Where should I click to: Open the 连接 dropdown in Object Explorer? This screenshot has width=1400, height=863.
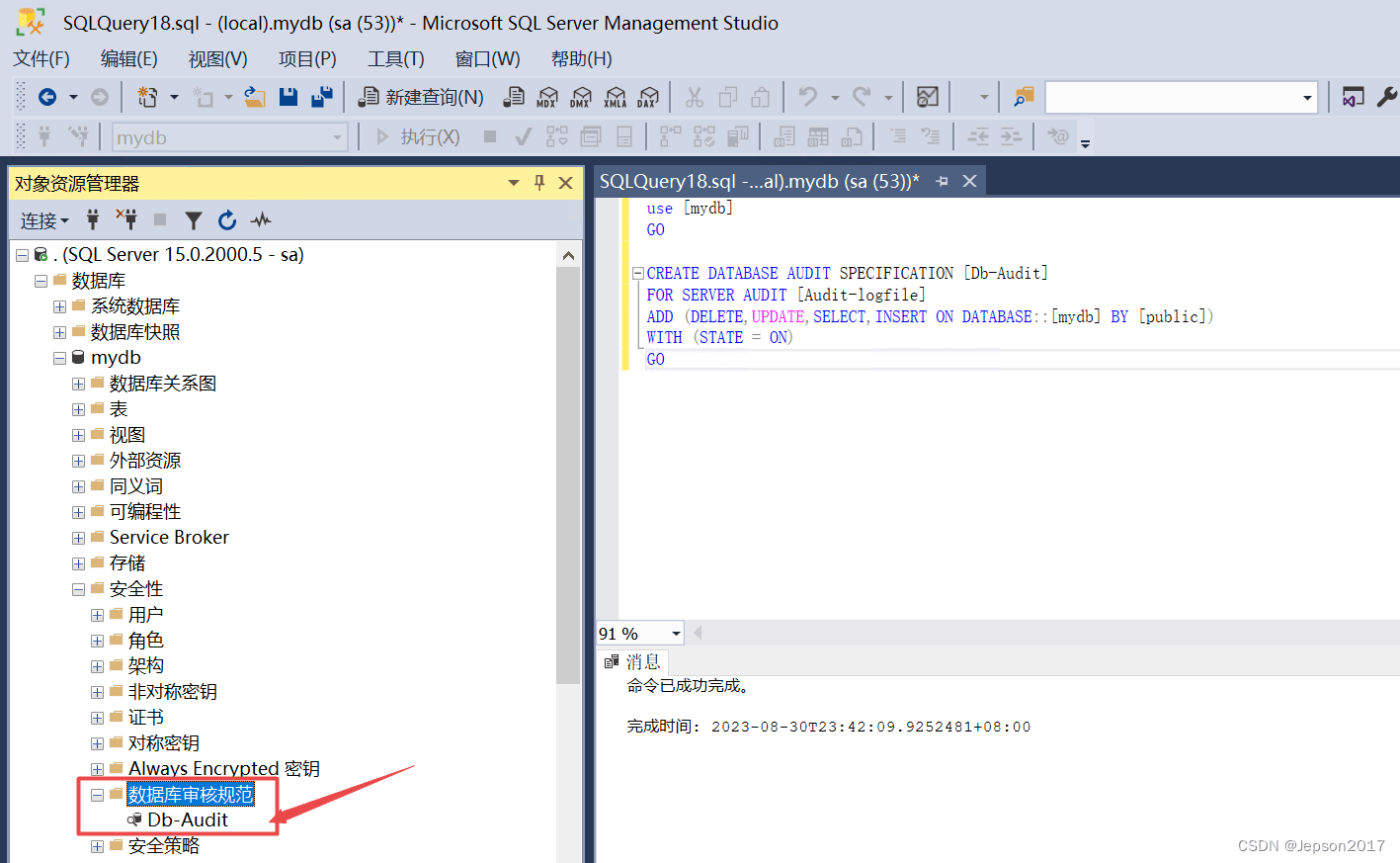(x=44, y=220)
